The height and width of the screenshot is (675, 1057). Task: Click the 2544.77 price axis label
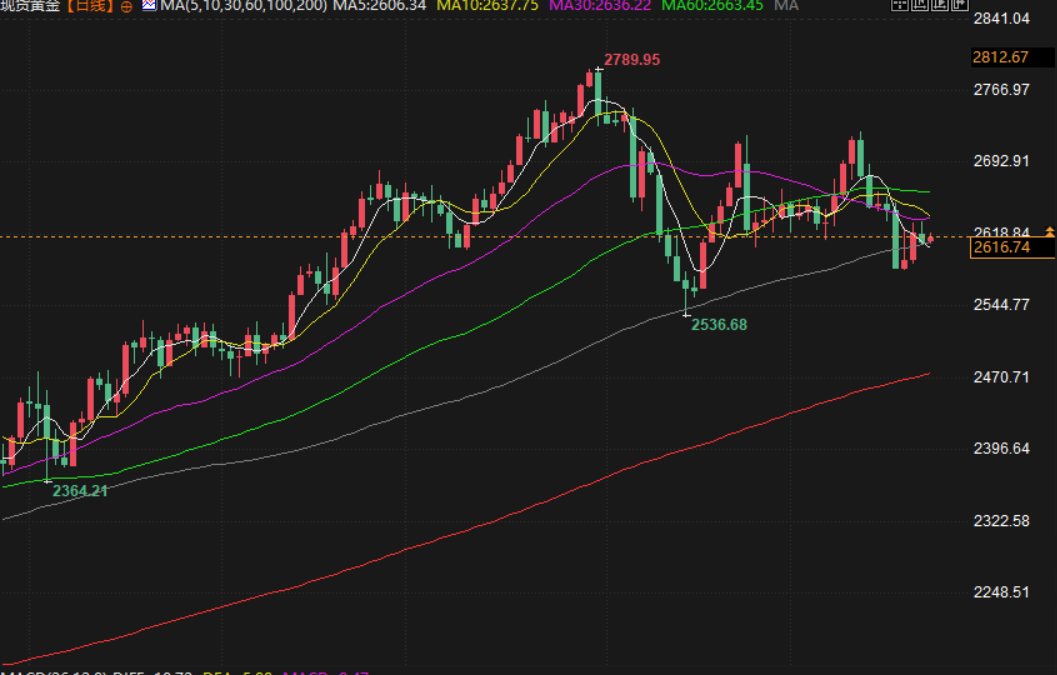pyautogui.click(x=1002, y=305)
